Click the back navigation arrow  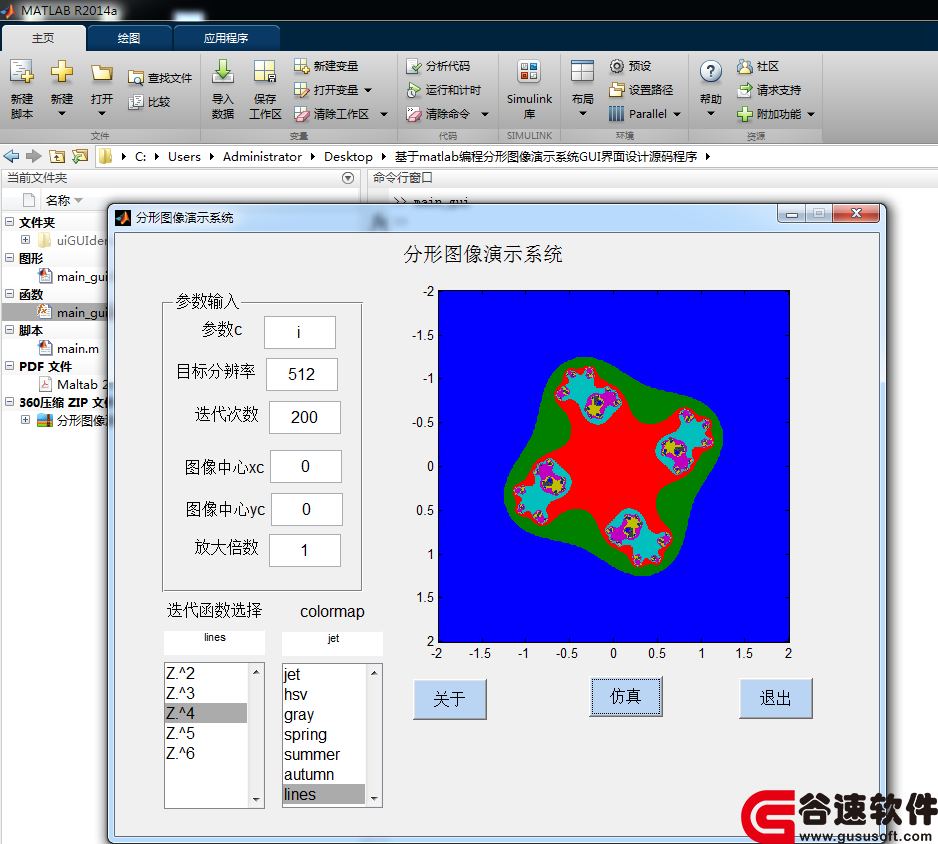click(11, 156)
